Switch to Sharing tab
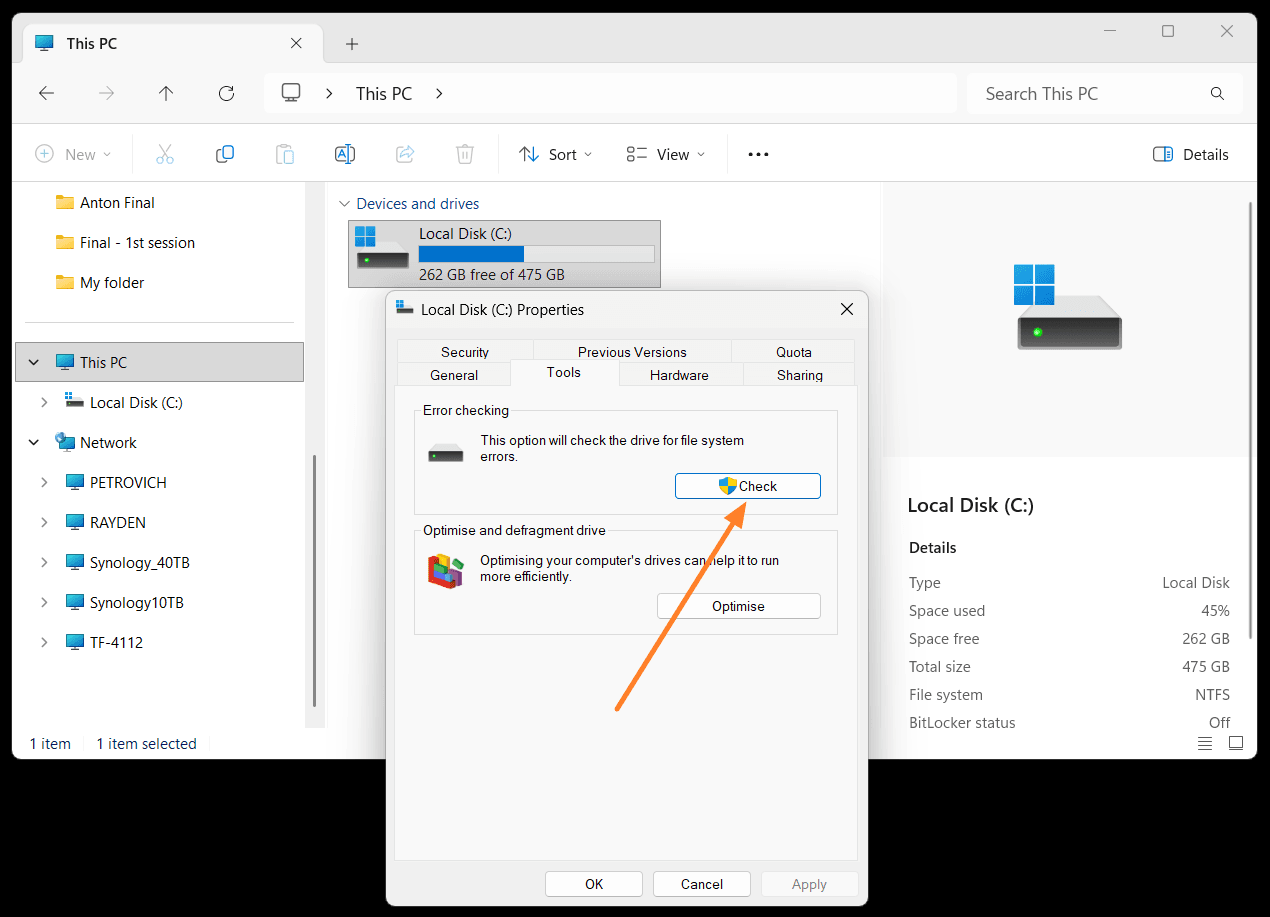Screen dimensions: 1270x917 point(800,375)
